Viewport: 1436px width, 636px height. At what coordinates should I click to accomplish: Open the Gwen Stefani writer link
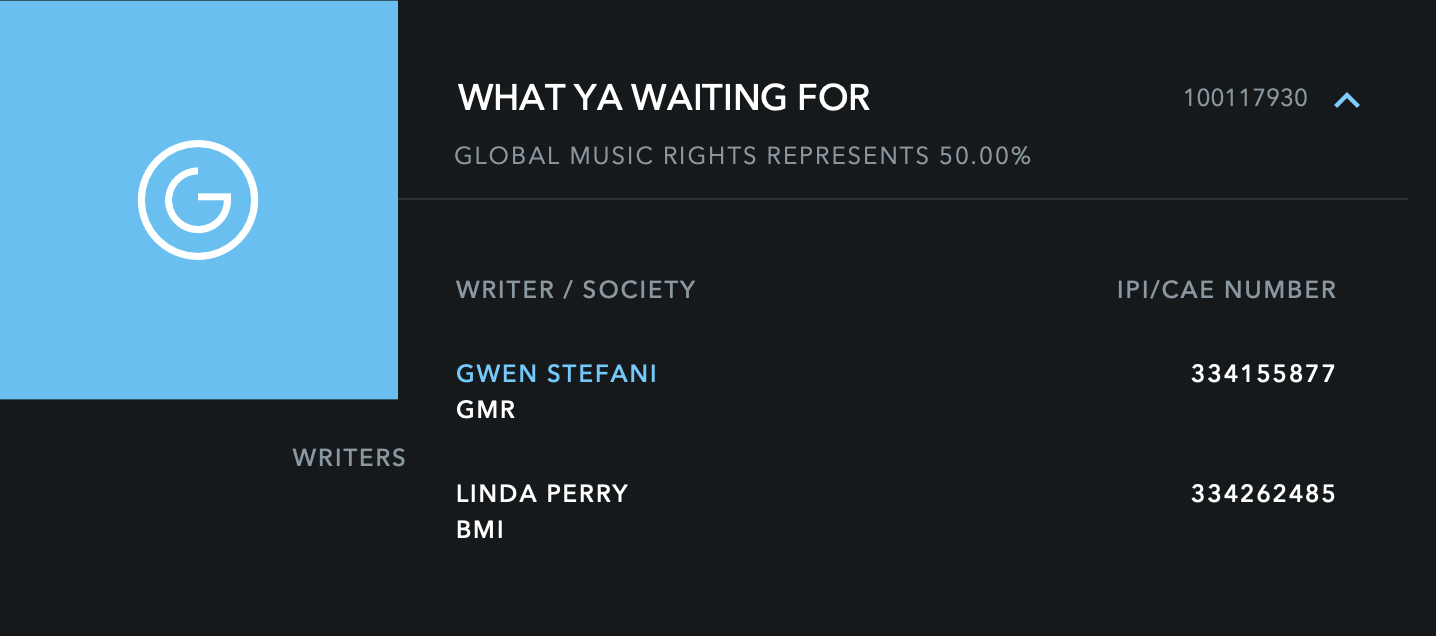(556, 374)
